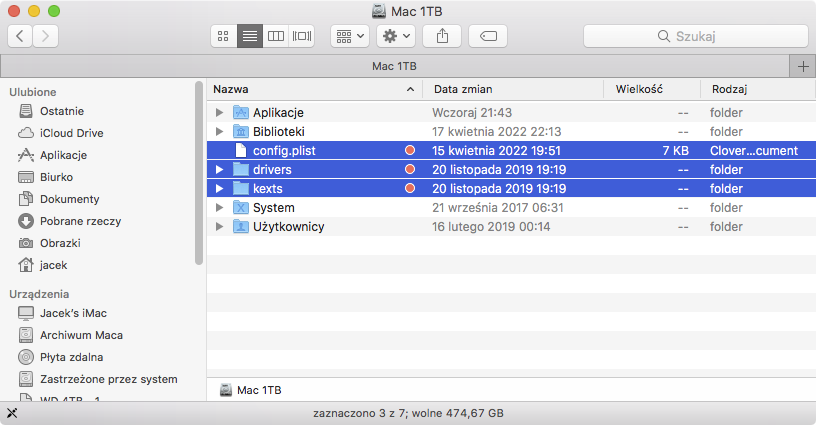Viewport: 816px width, 425px height.
Task: Switch to list view
Action: (x=250, y=36)
